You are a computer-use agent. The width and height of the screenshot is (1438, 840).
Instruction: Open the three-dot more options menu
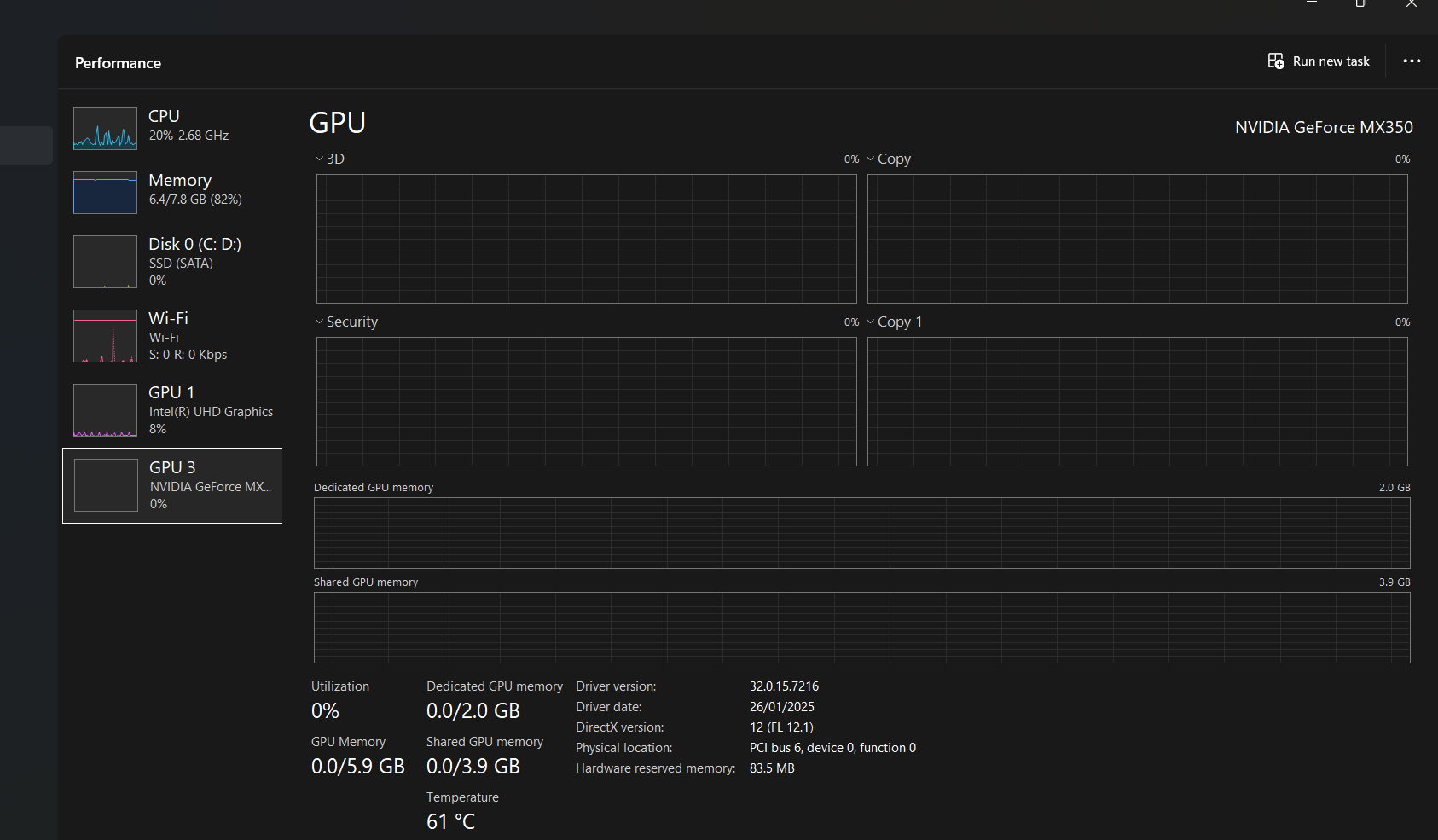click(x=1412, y=61)
